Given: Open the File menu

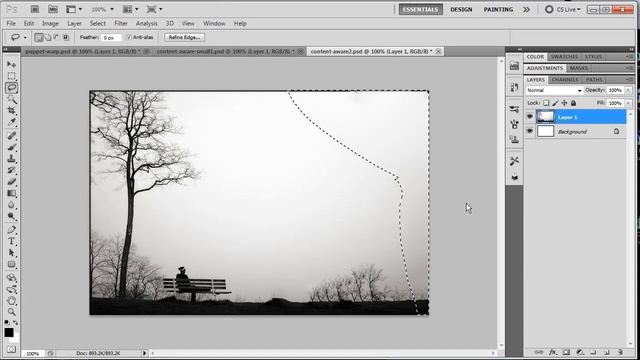Looking at the screenshot, I should 11,24.
